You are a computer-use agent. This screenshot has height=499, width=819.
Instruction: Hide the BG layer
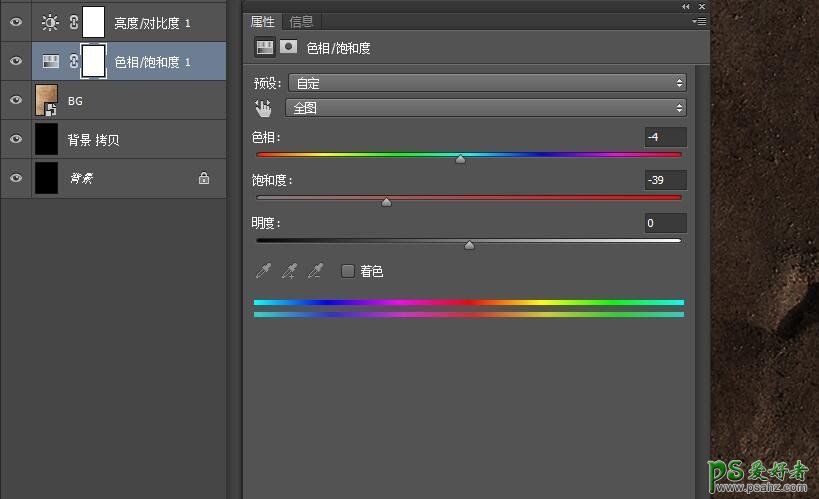(15, 100)
